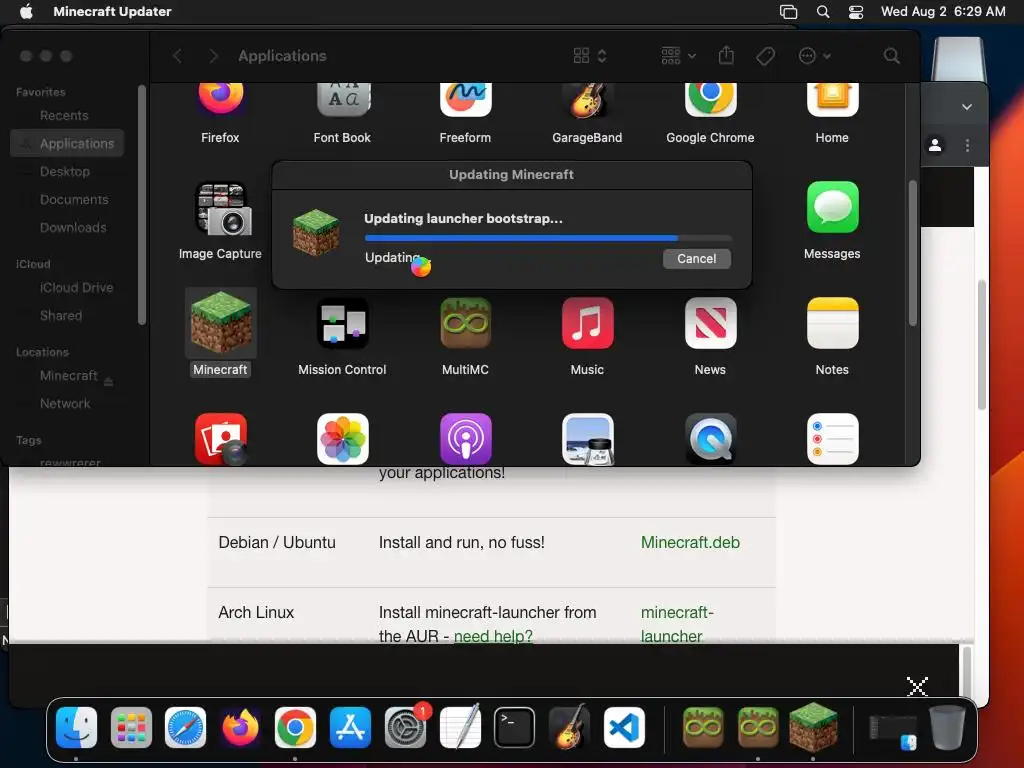The height and width of the screenshot is (768, 1024).
Task: Open Desktop in Finder sidebar
Action: [x=67, y=172]
